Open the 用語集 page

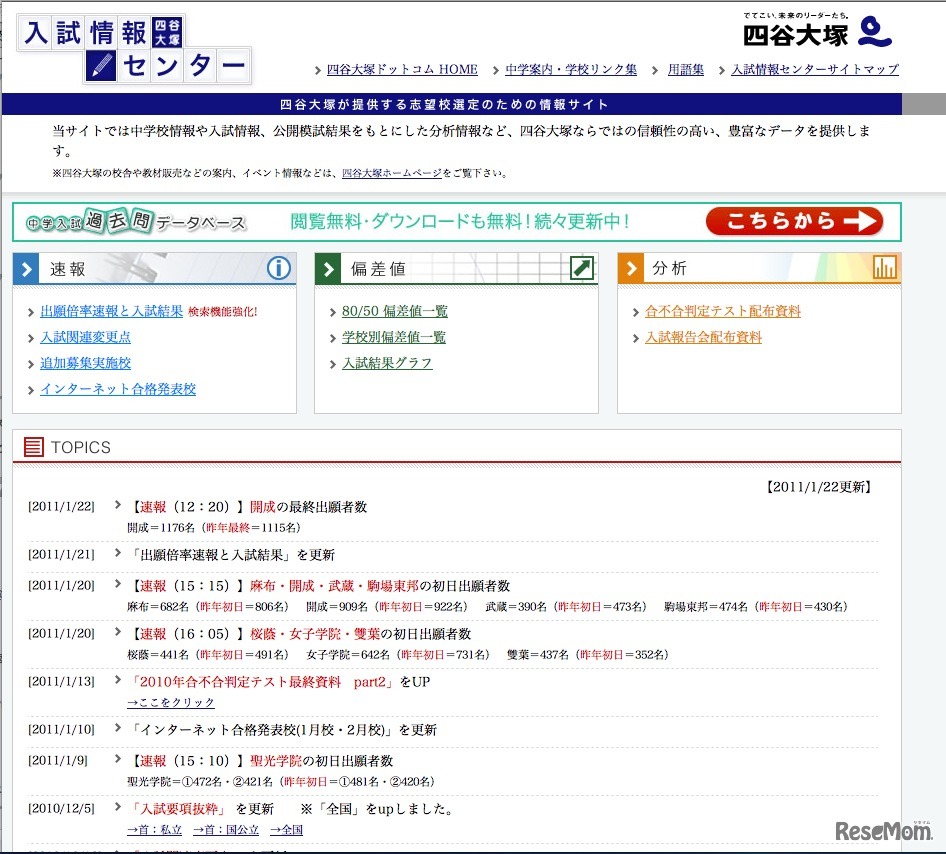coord(685,69)
